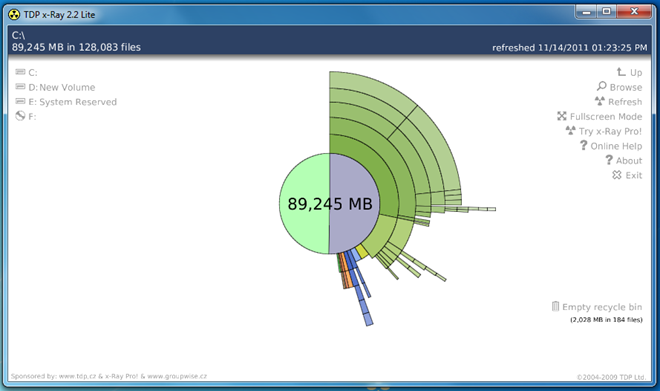Click the yellow wedge near the center circle
660x391 pixels.
[362, 251]
